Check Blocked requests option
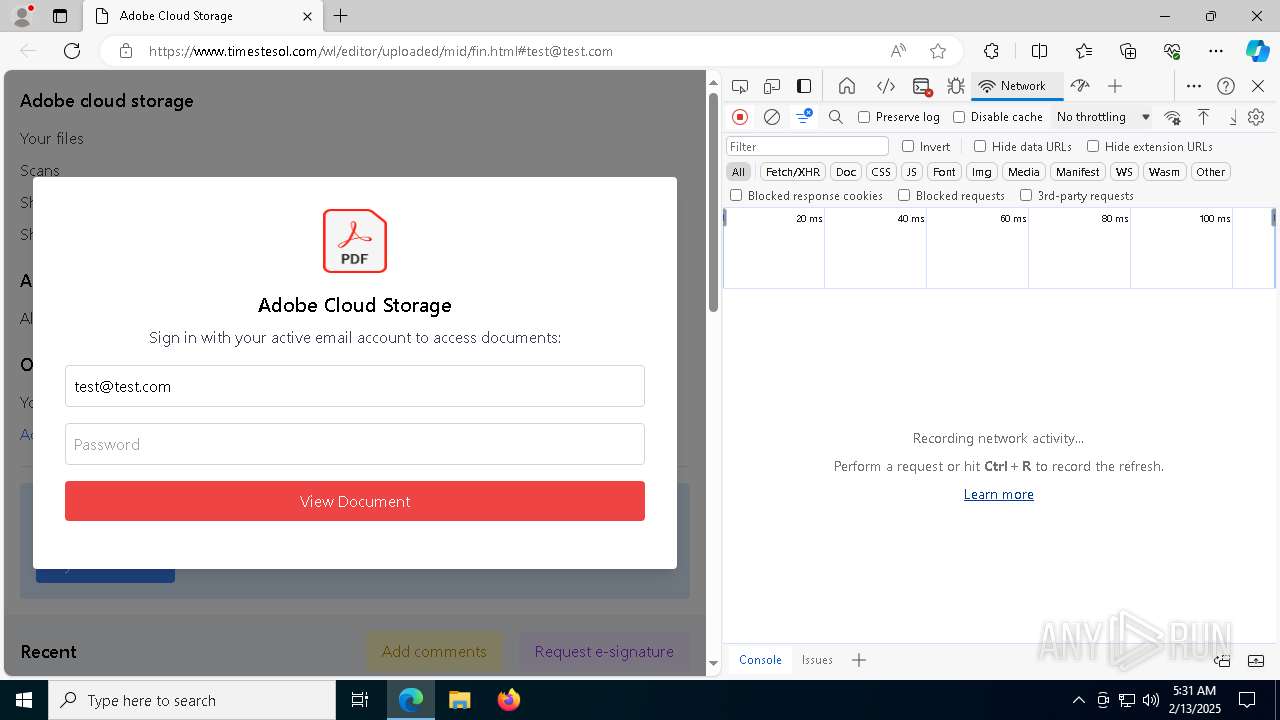 click(904, 196)
